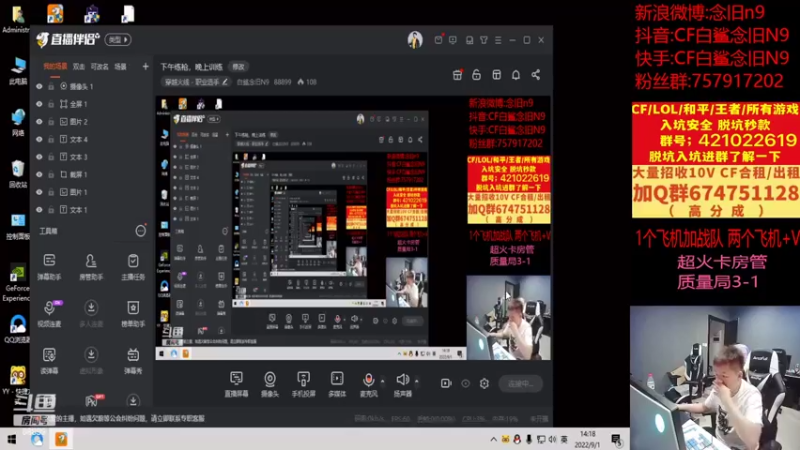Open the orange app on taskbar
The image size is (800, 450).
coord(61,439)
